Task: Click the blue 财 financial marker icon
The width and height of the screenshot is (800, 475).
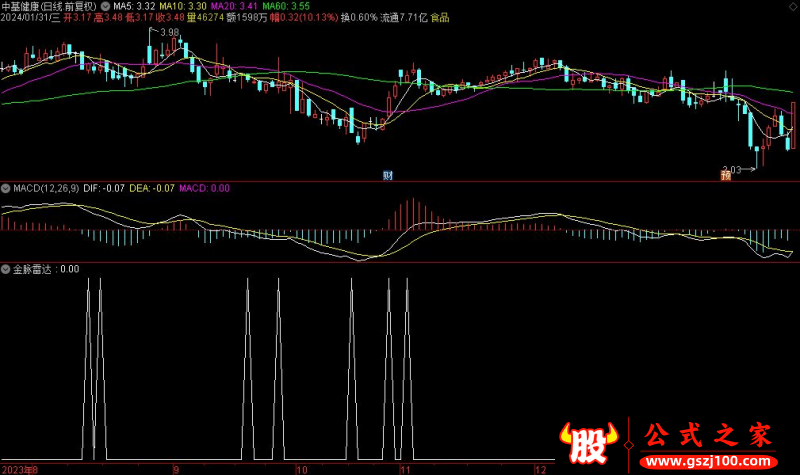Action: (x=387, y=175)
